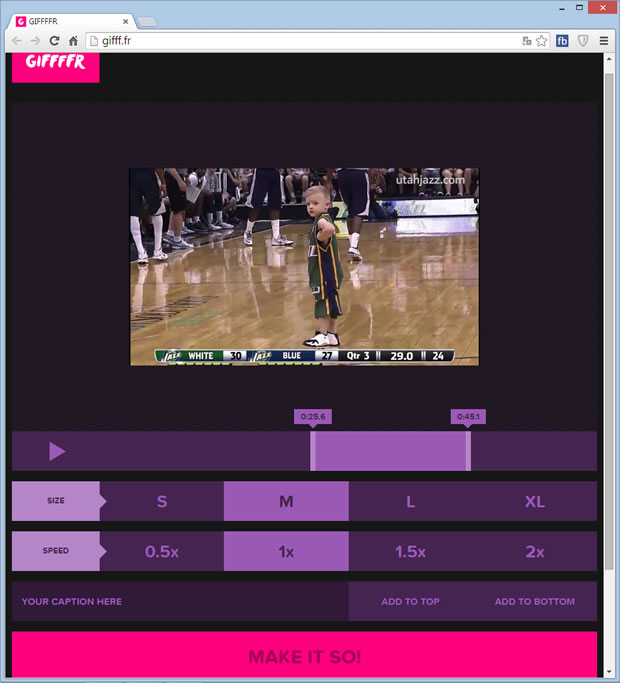Click the fb extension icon
This screenshot has height=683, width=620.
click(x=563, y=41)
